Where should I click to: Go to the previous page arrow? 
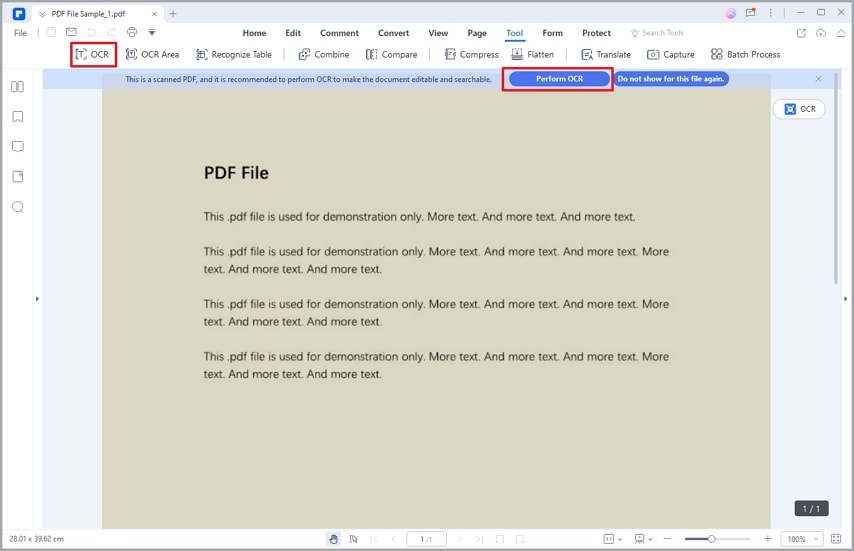click(x=393, y=539)
